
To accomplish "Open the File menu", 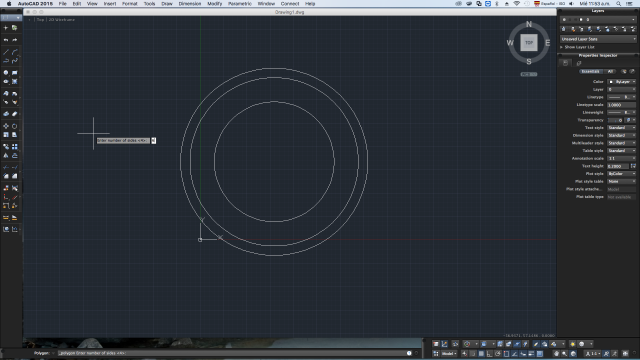I will [x=62, y=4].
